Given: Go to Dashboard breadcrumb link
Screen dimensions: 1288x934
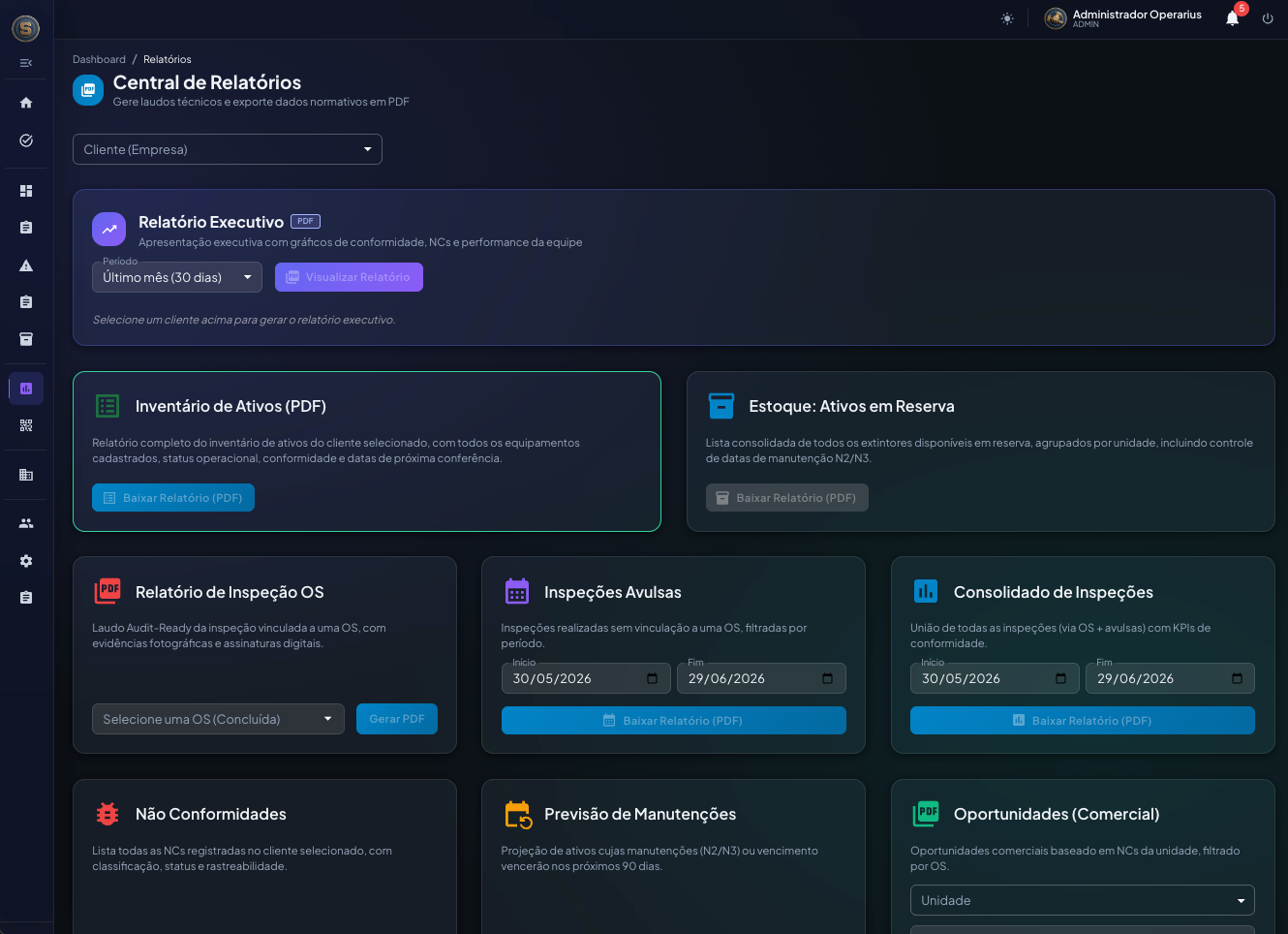Looking at the screenshot, I should tap(99, 59).
